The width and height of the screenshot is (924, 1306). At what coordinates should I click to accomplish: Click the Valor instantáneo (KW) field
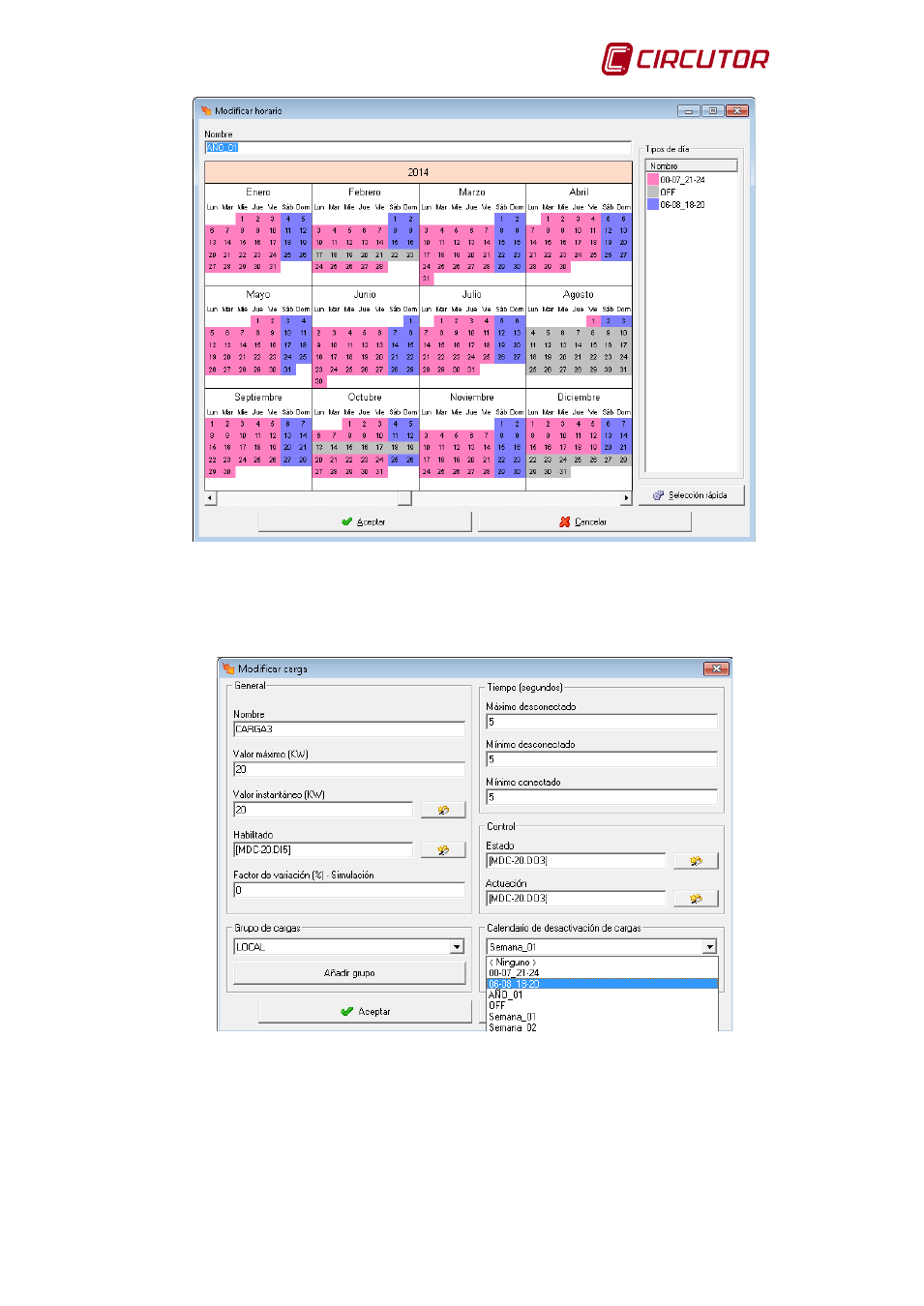323,810
